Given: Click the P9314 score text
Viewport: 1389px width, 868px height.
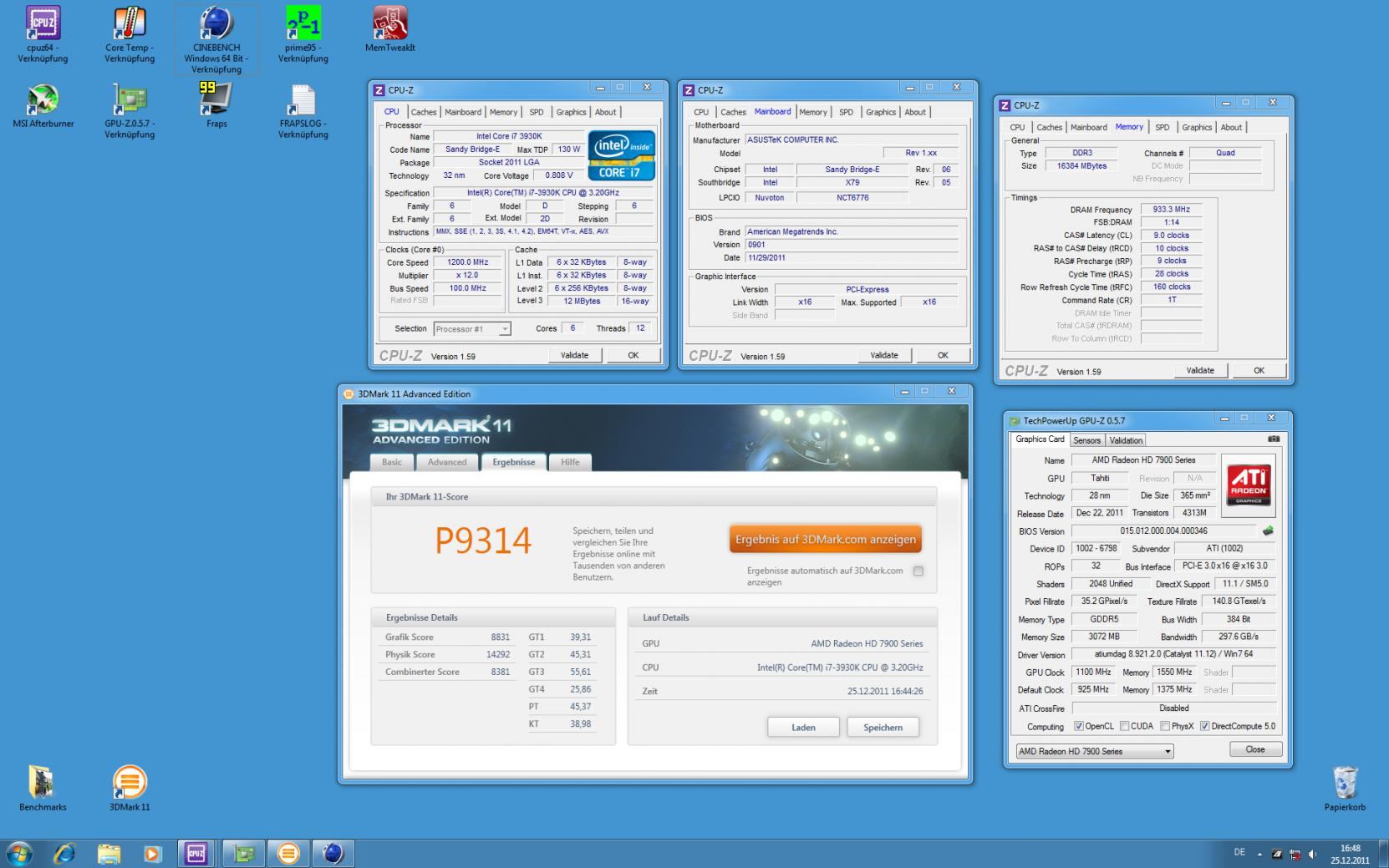Looking at the screenshot, I should [x=483, y=541].
